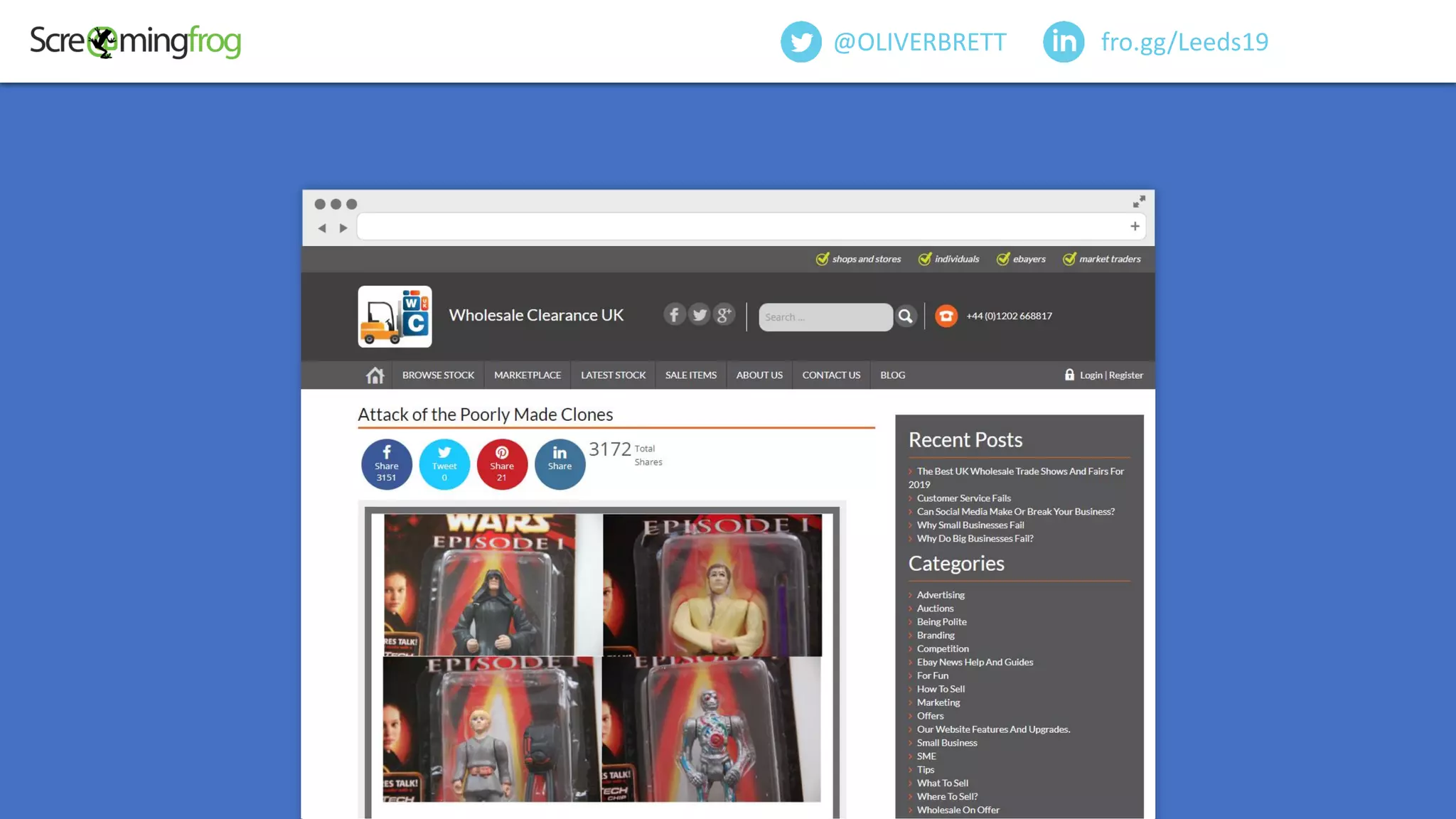This screenshot has height=819, width=1456.
Task: Open new tab with plus icon
Action: click(1135, 226)
